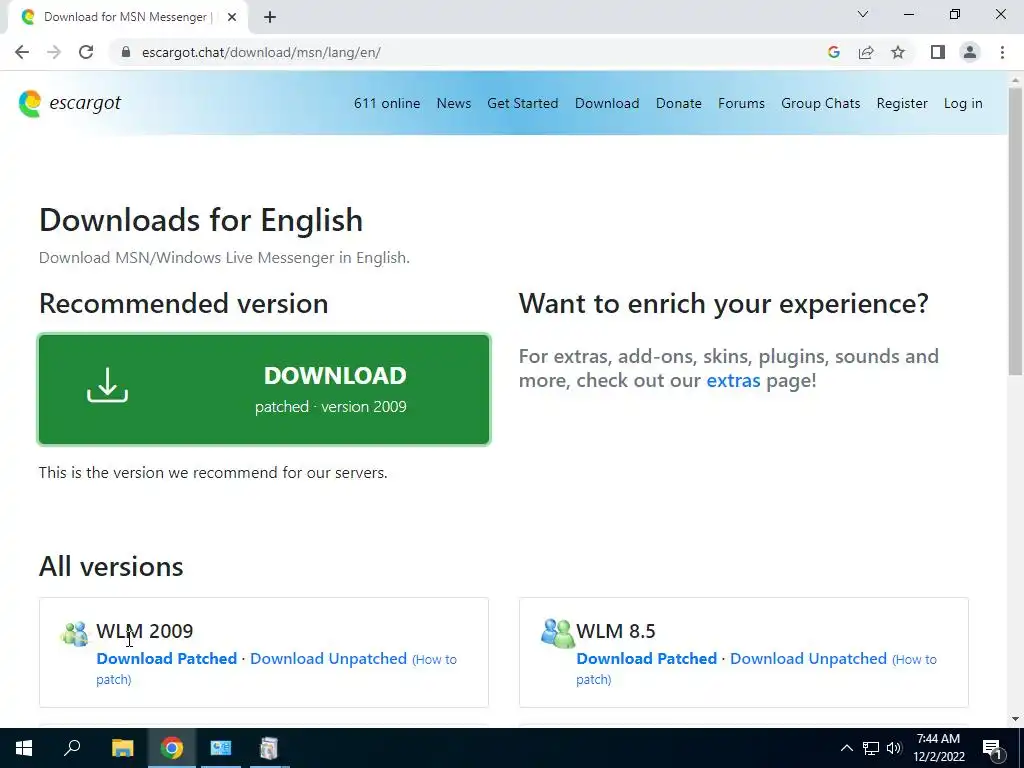
Task: Open Chrome three-dot menu
Action: tap(1002, 52)
